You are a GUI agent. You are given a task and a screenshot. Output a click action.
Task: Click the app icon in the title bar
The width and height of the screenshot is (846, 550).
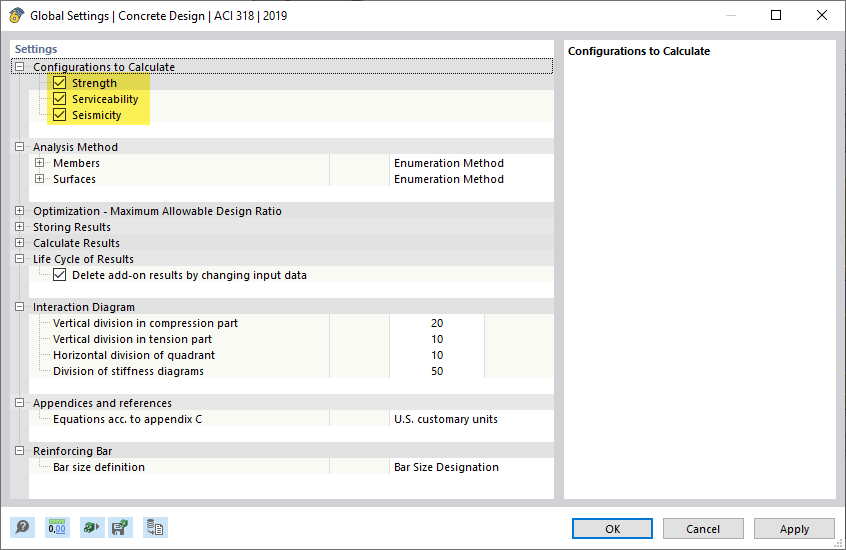(16, 16)
